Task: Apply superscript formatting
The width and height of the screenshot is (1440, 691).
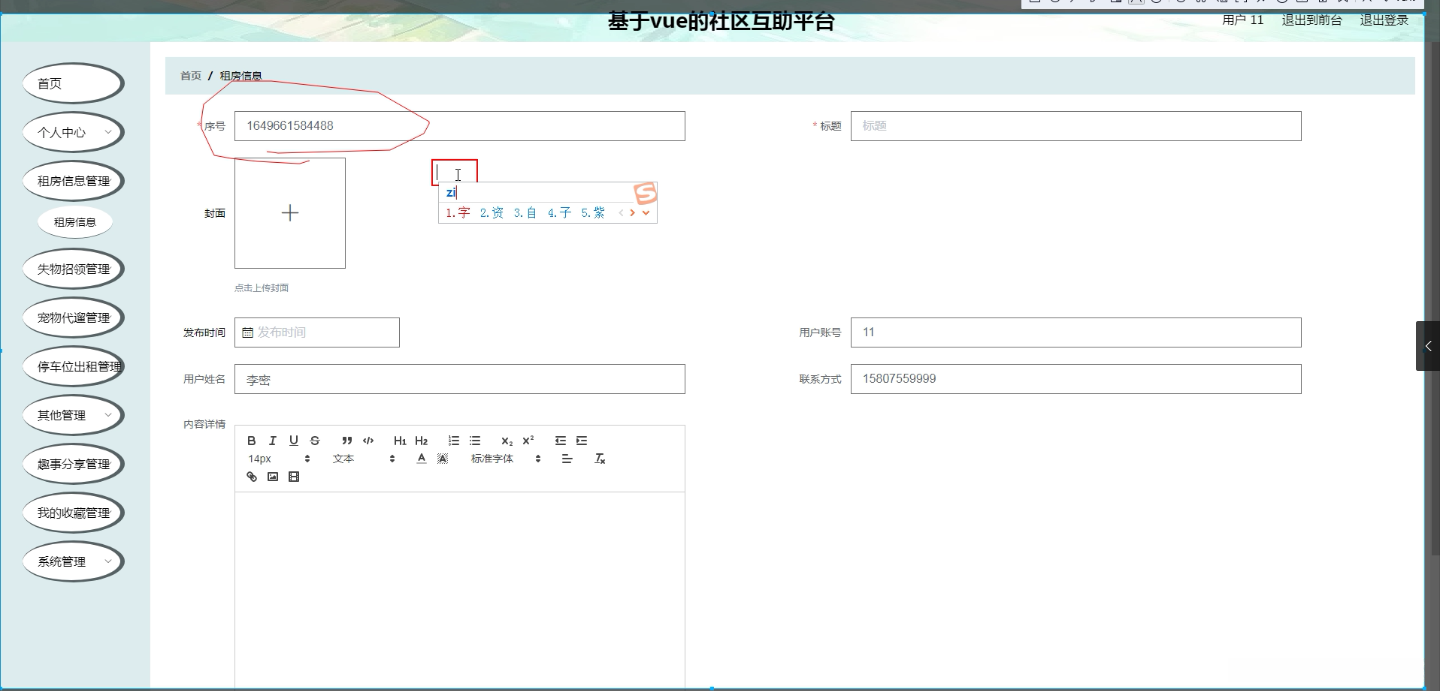Action: pos(528,441)
